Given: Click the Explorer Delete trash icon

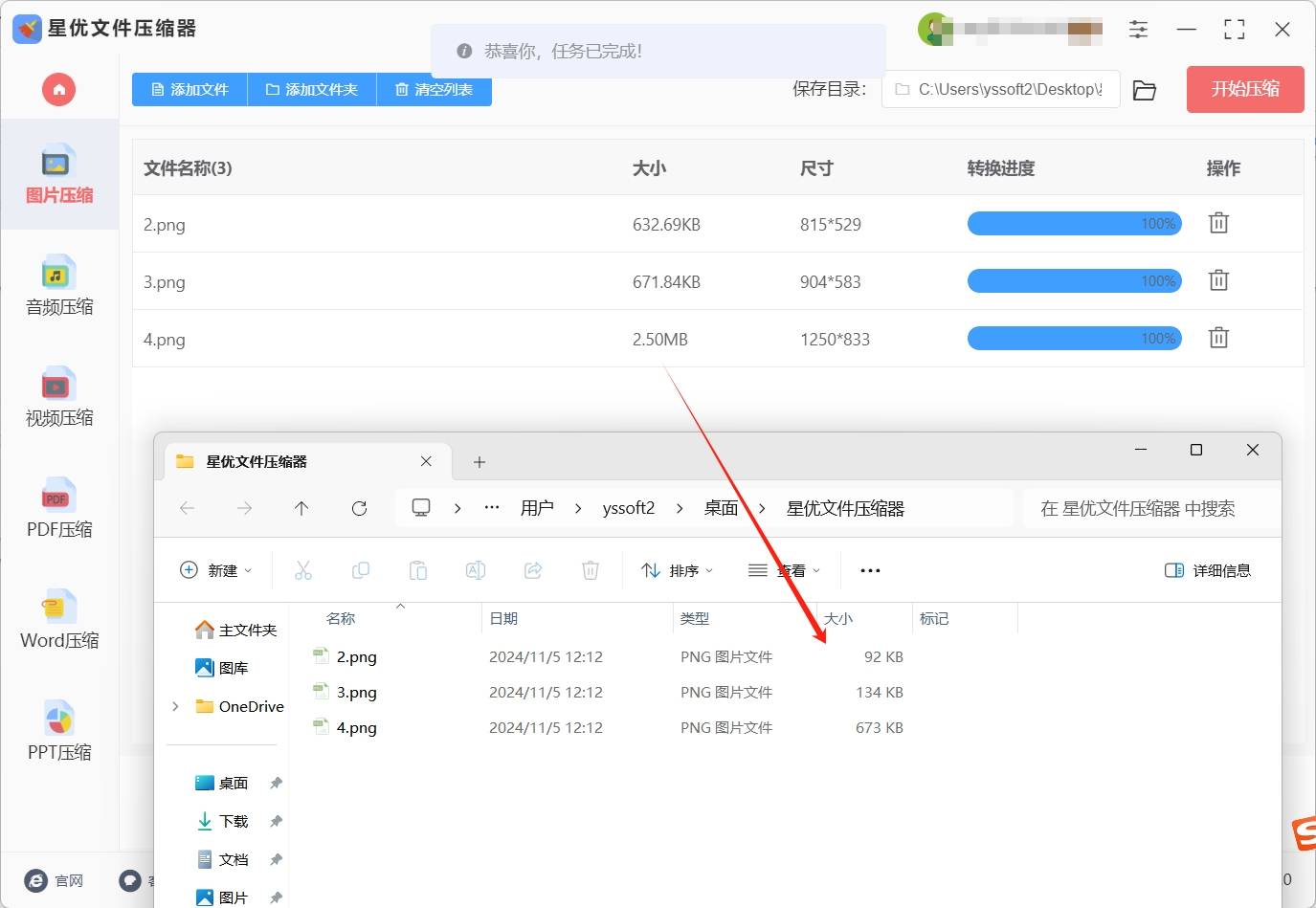Looking at the screenshot, I should click(591, 570).
